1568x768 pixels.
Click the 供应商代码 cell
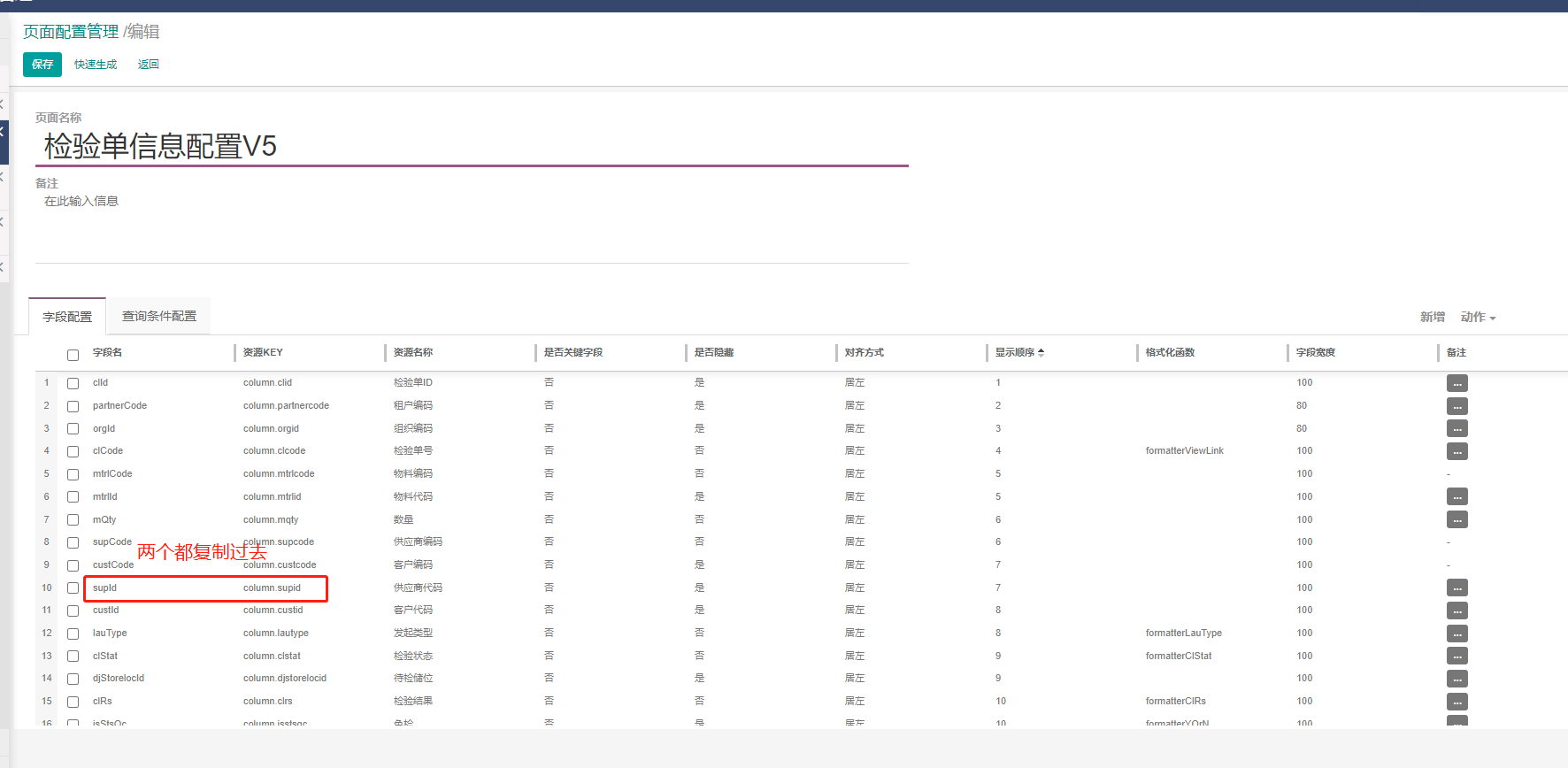pyautogui.click(x=418, y=588)
